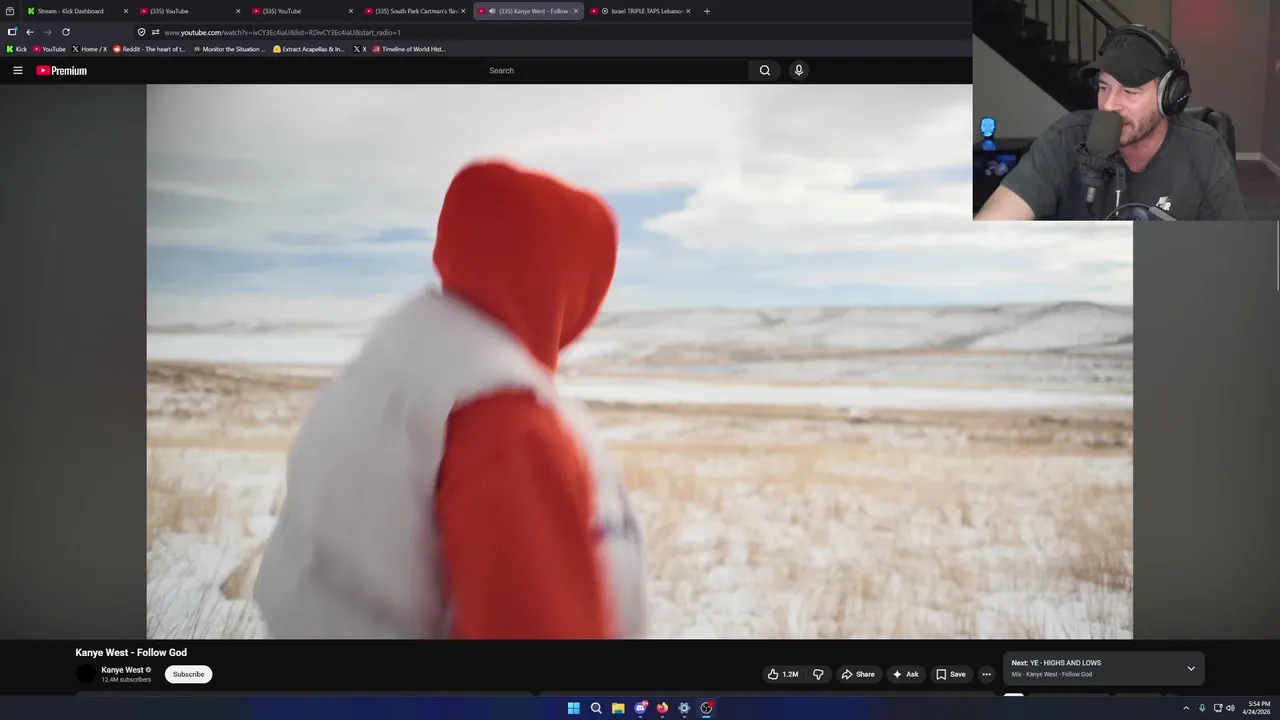Dislike the Follow God video
This screenshot has width=1280, height=720.
pyautogui.click(x=818, y=674)
